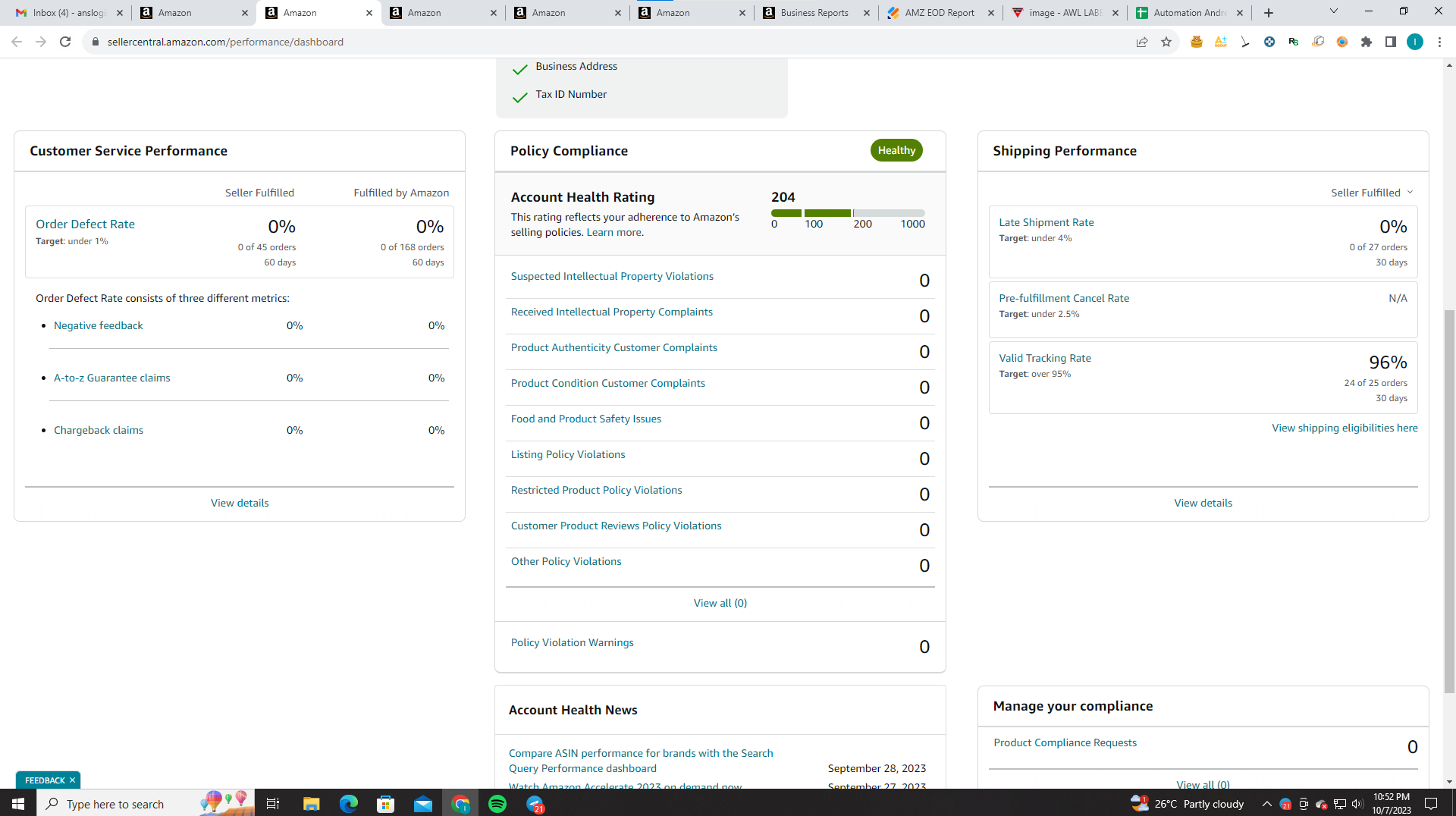Click the Healthy status badge
Screen dimensions: 1456x816
click(x=896, y=150)
